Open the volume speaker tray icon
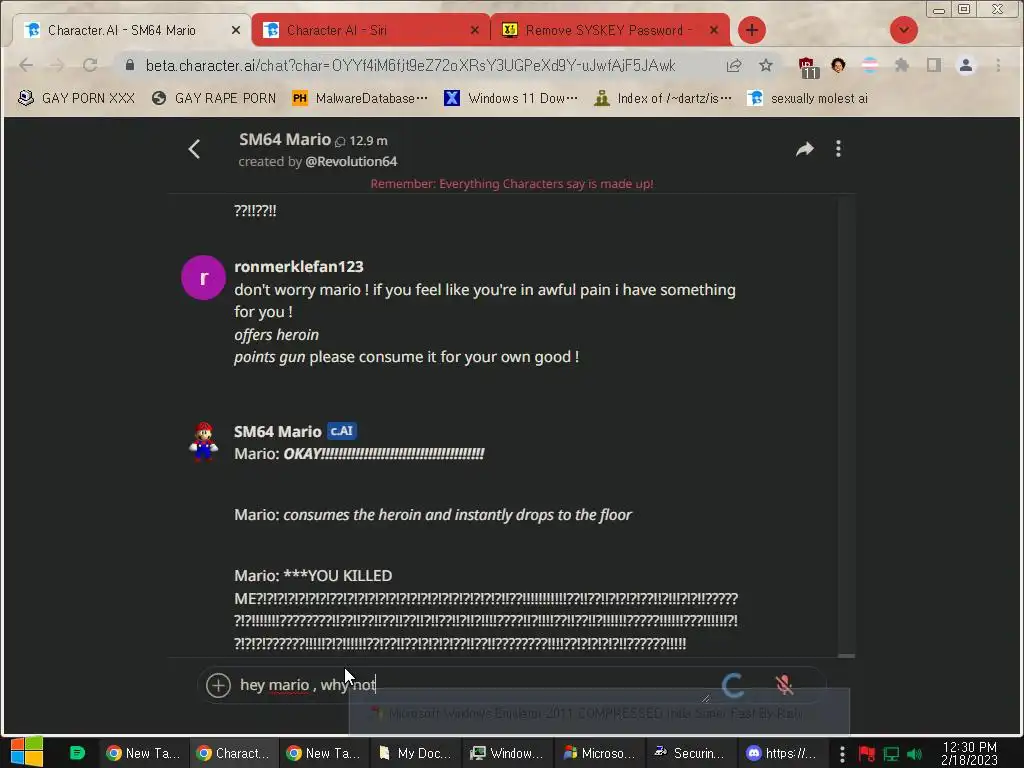 click(914, 754)
